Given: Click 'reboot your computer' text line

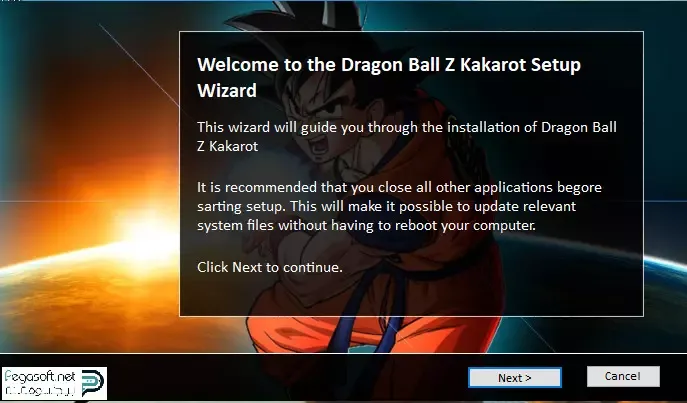Looking at the screenshot, I should coord(366,226).
